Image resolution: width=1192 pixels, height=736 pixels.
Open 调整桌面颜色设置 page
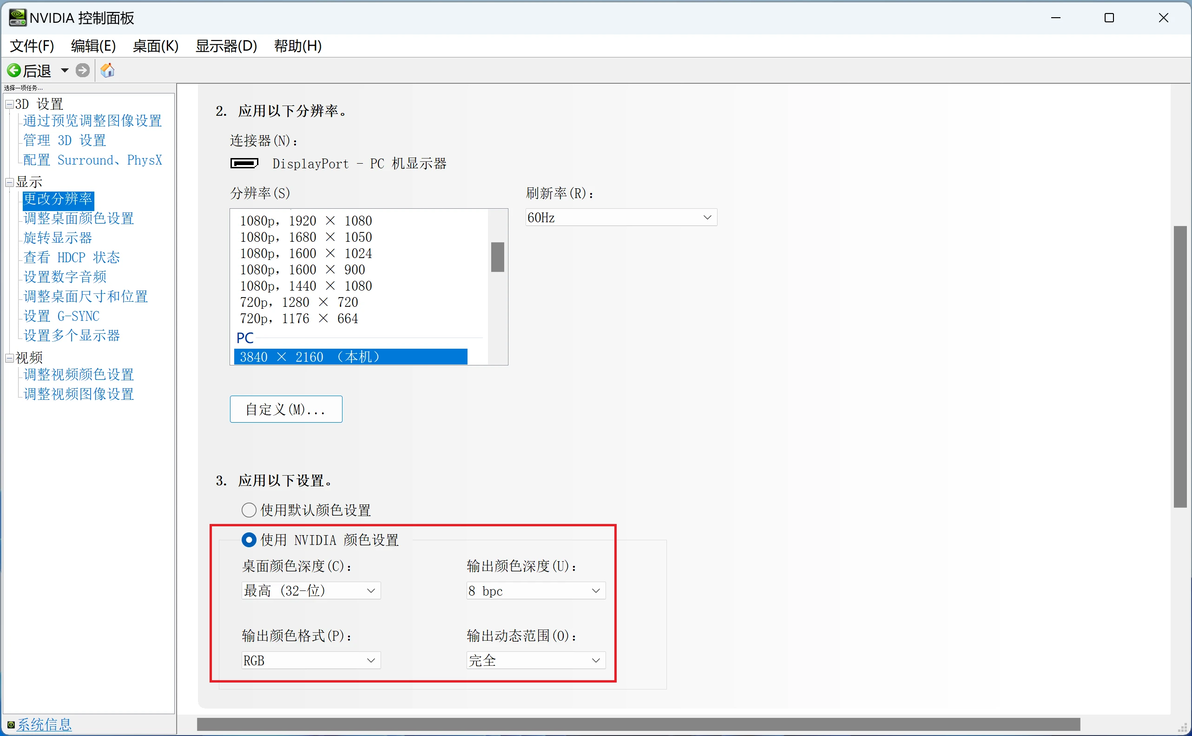coord(78,218)
